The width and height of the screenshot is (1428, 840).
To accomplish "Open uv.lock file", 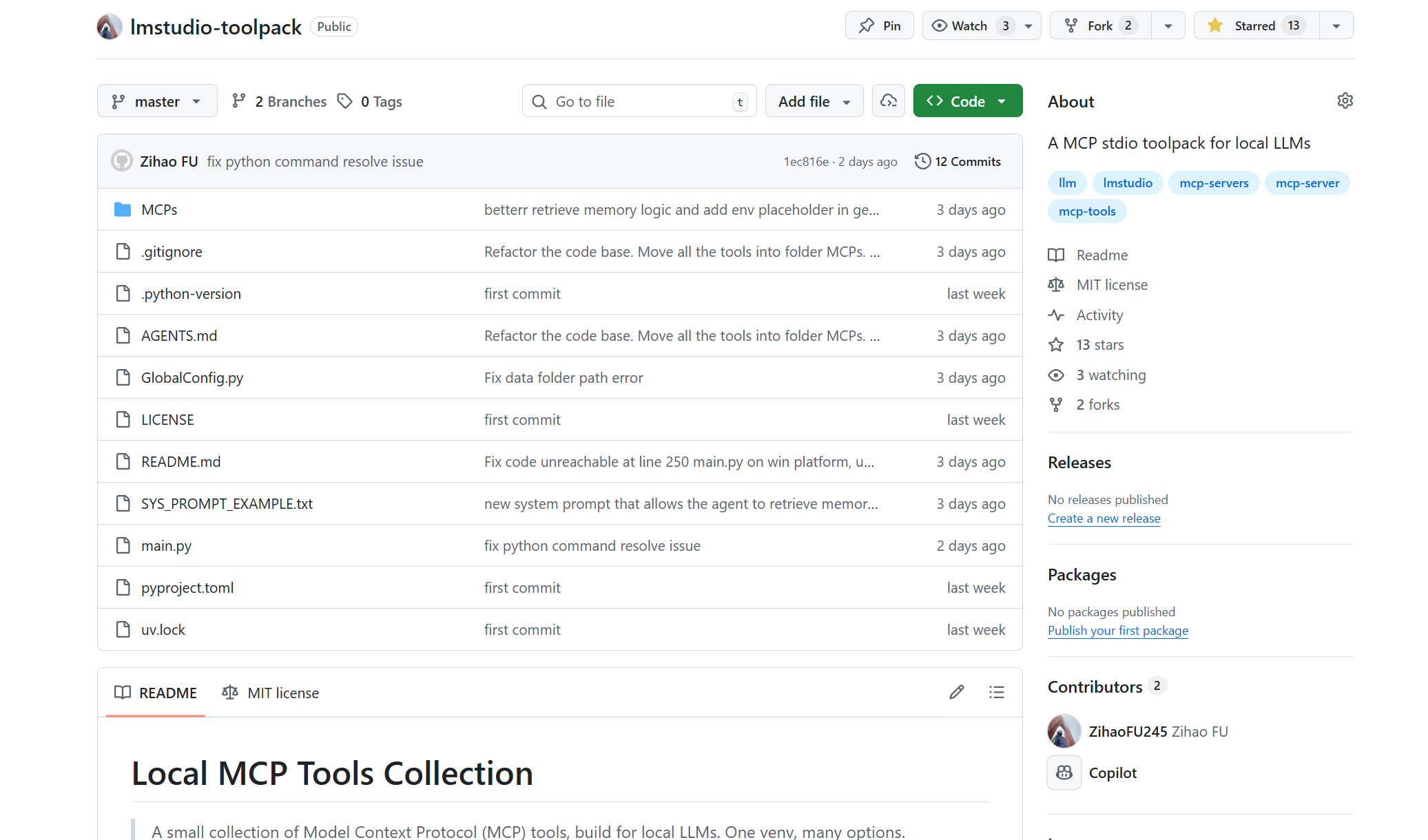I will 163,629.
